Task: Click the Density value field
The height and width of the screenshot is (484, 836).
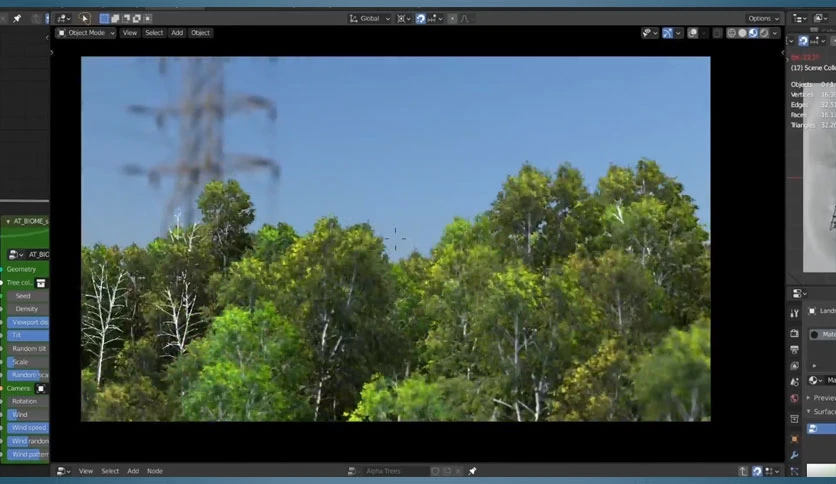Action: tap(28, 309)
